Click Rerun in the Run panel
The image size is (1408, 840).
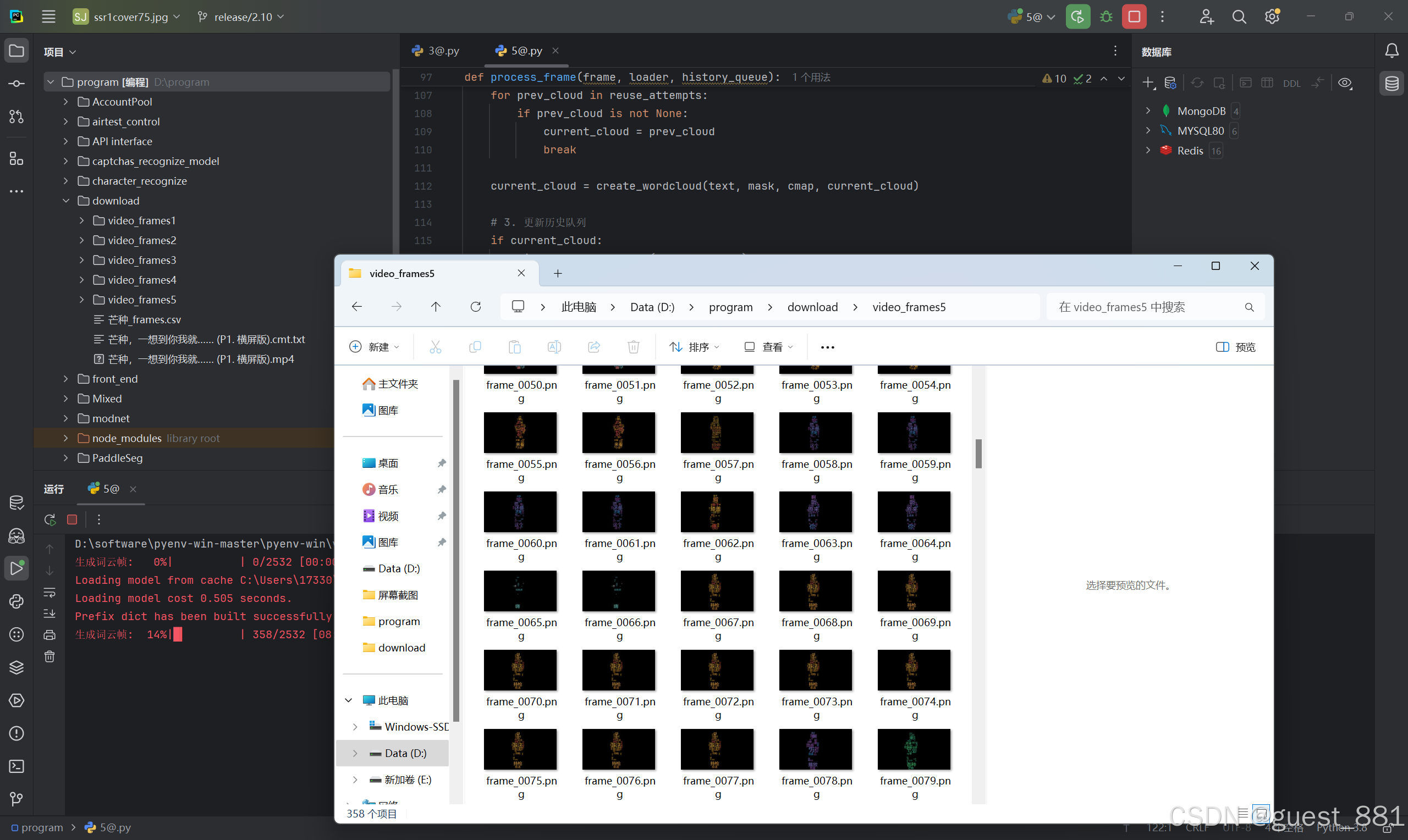tap(50, 520)
